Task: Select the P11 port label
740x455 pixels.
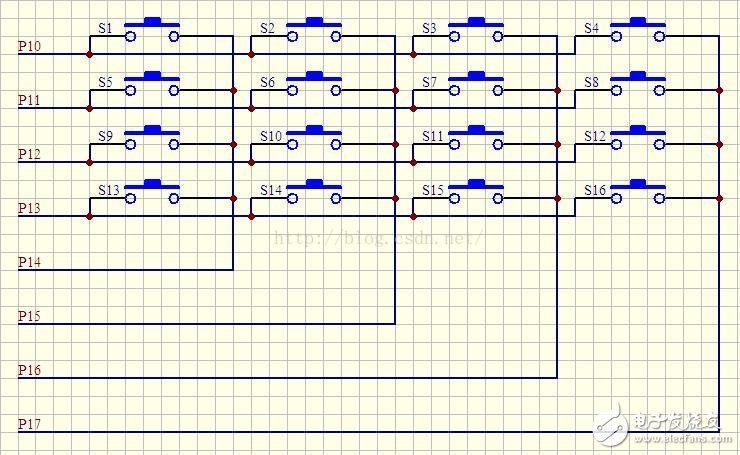Action: click(30, 100)
